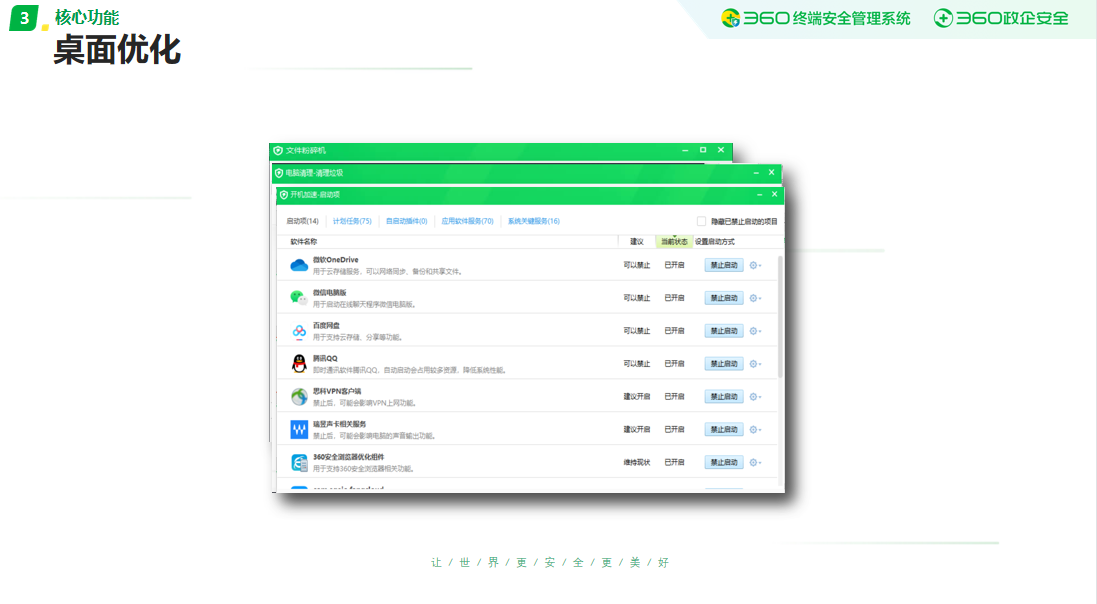Click the 建议开启 suggestion for 思科VPN客户端

coord(637,397)
